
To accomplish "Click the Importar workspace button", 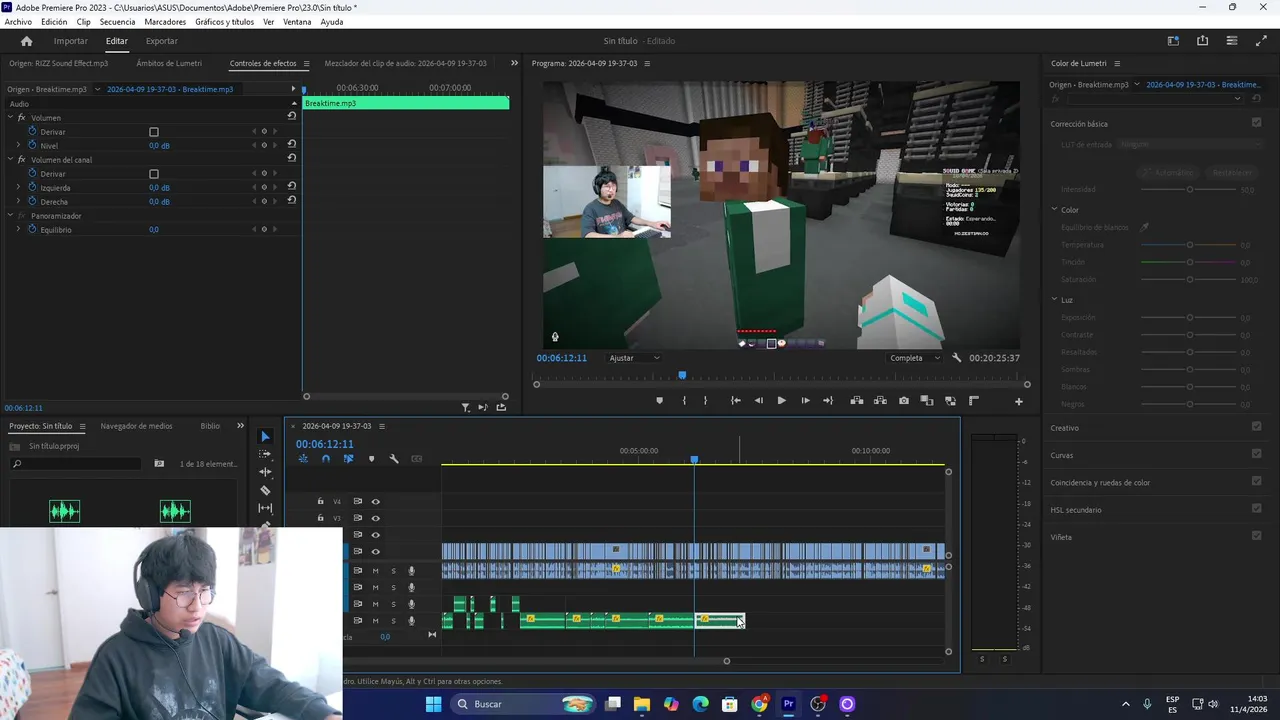I will [71, 41].
